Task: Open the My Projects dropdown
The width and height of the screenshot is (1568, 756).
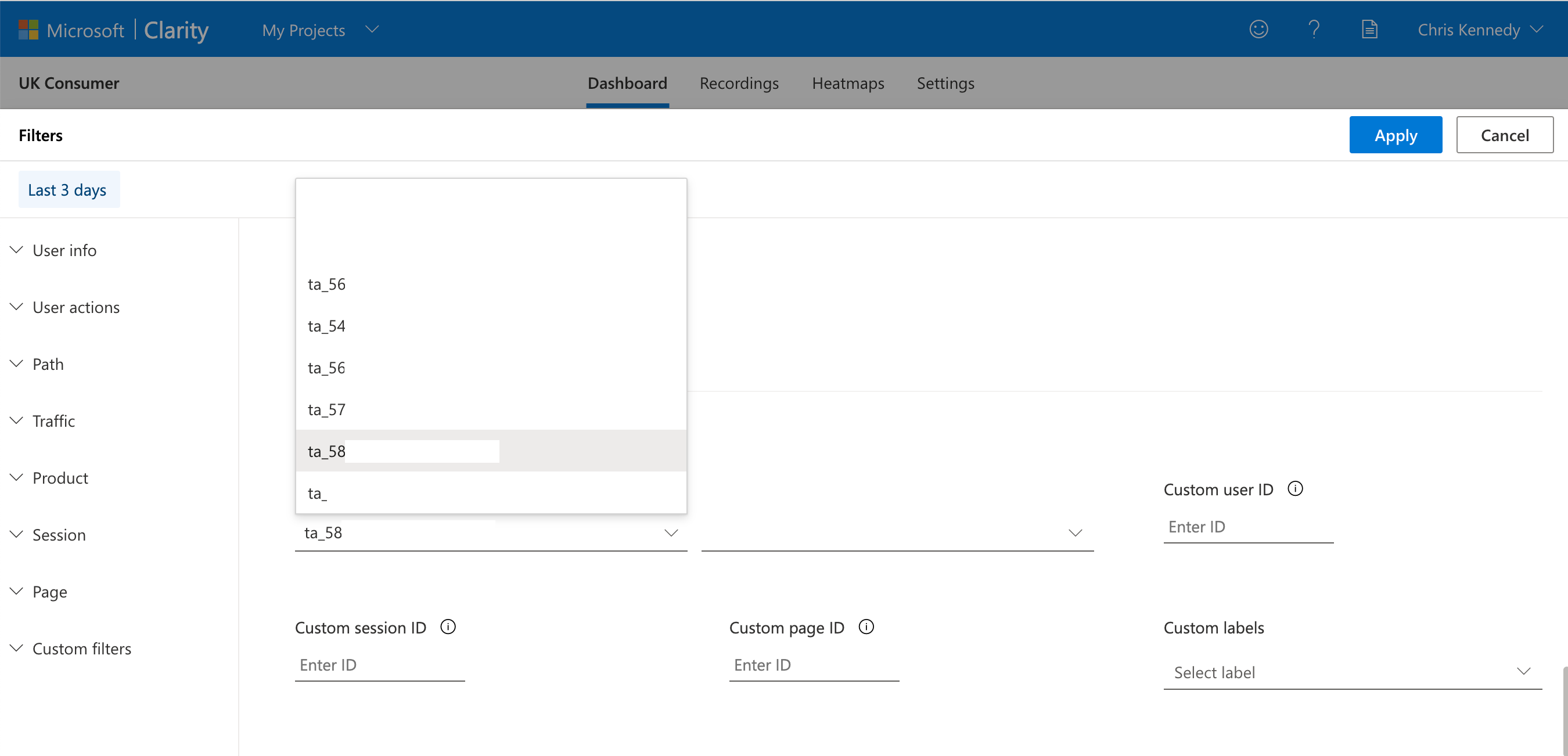Action: [x=319, y=30]
